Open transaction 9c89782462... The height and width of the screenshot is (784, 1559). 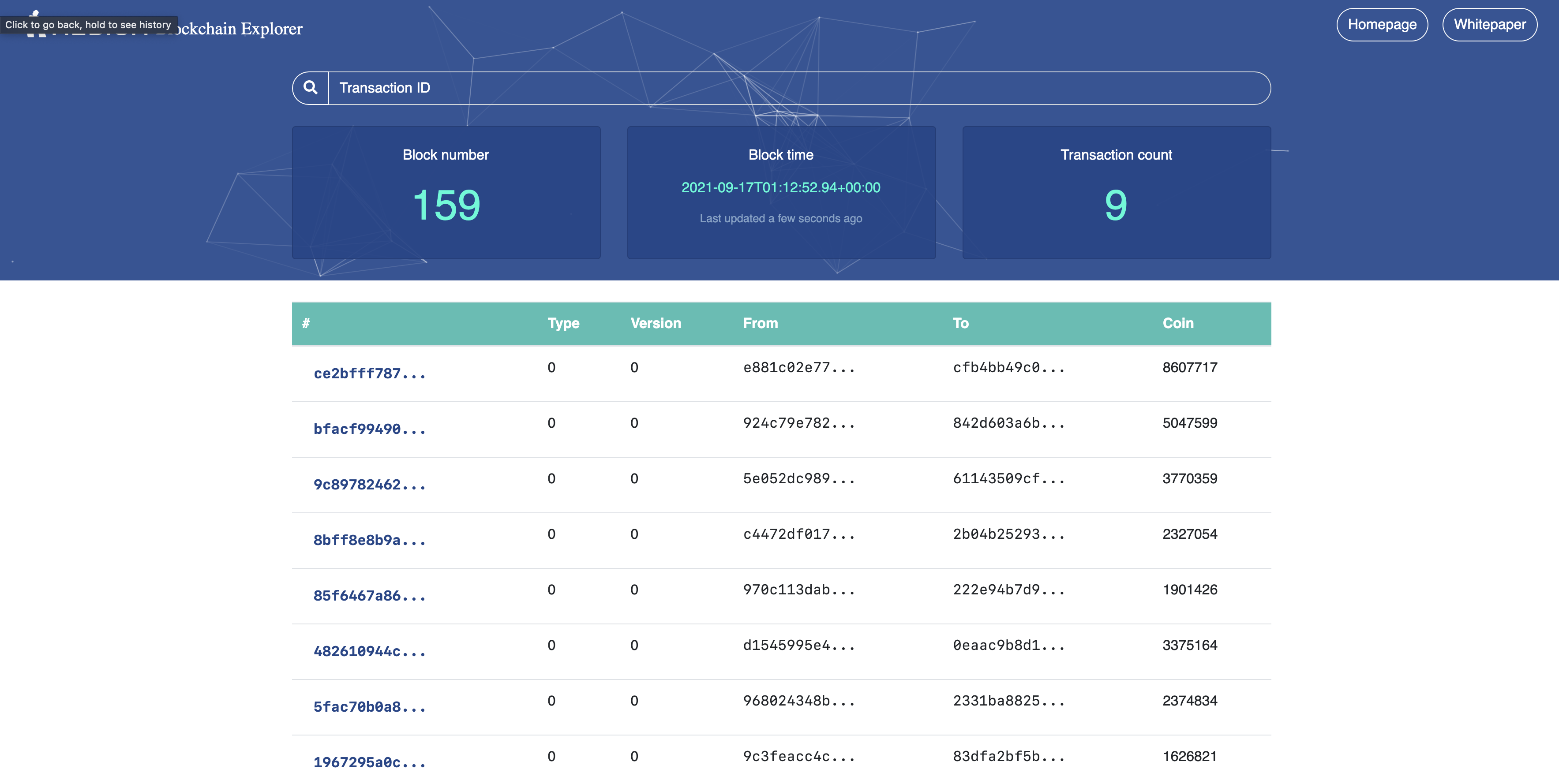coord(369,485)
